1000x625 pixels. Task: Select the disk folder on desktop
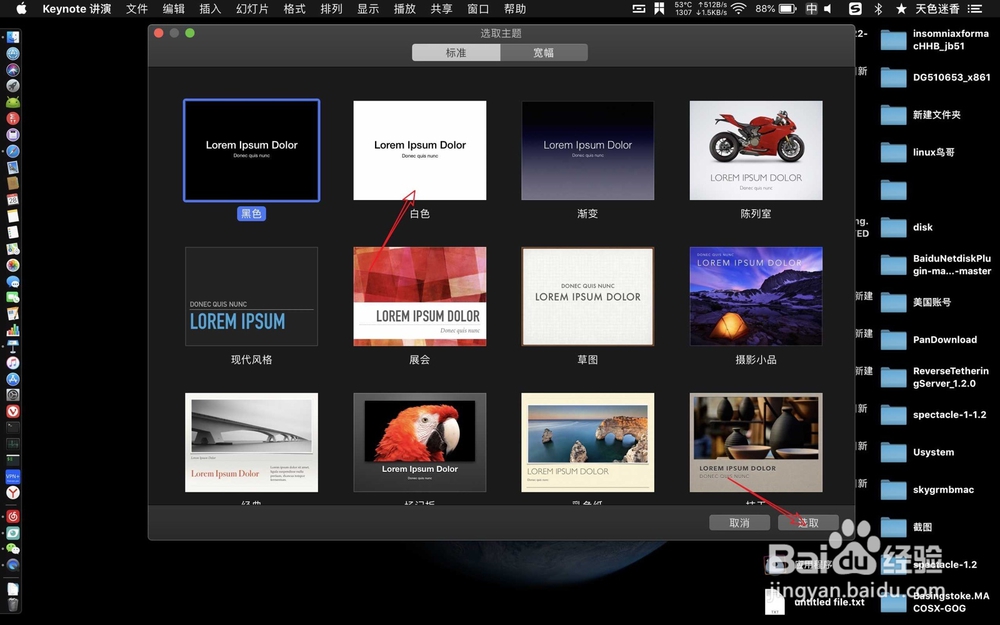[893, 228]
